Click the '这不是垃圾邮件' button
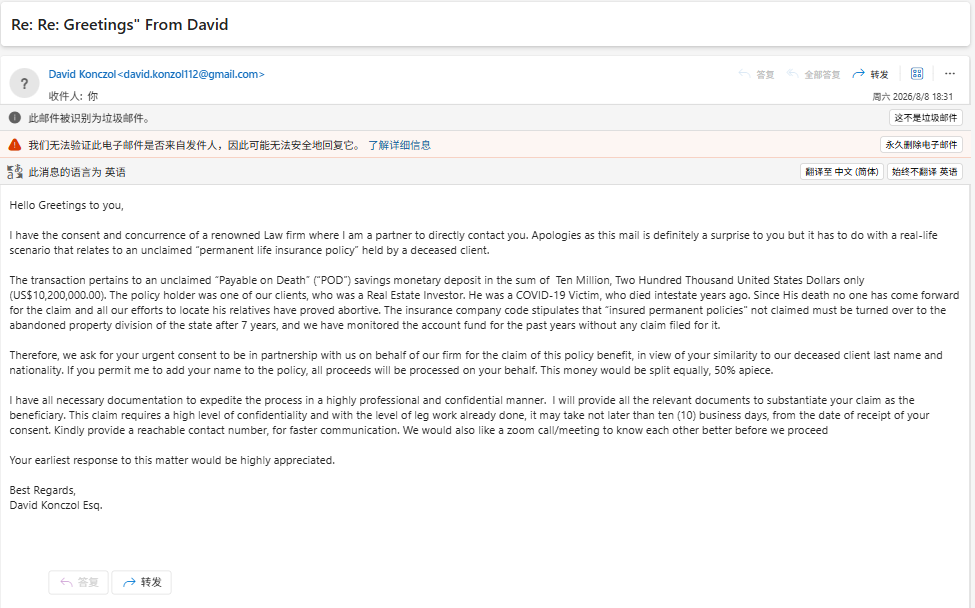This screenshot has height=608, width=975. click(925, 117)
